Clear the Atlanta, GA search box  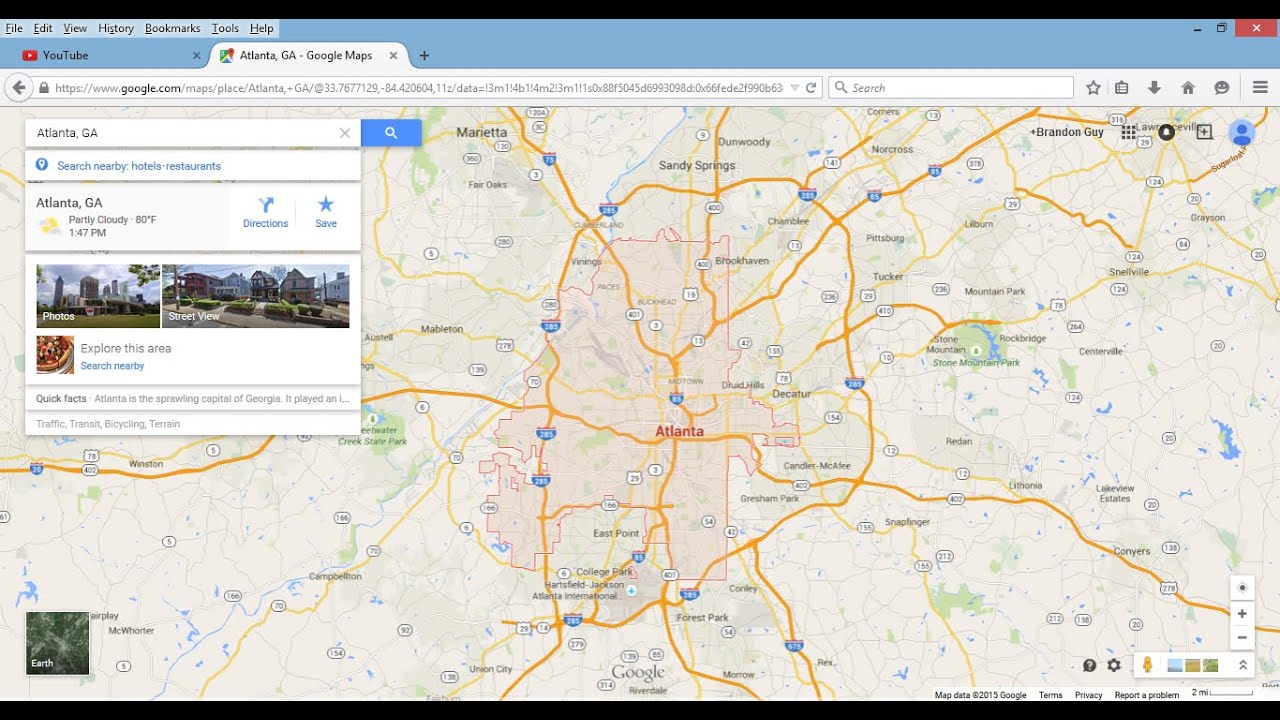(345, 133)
